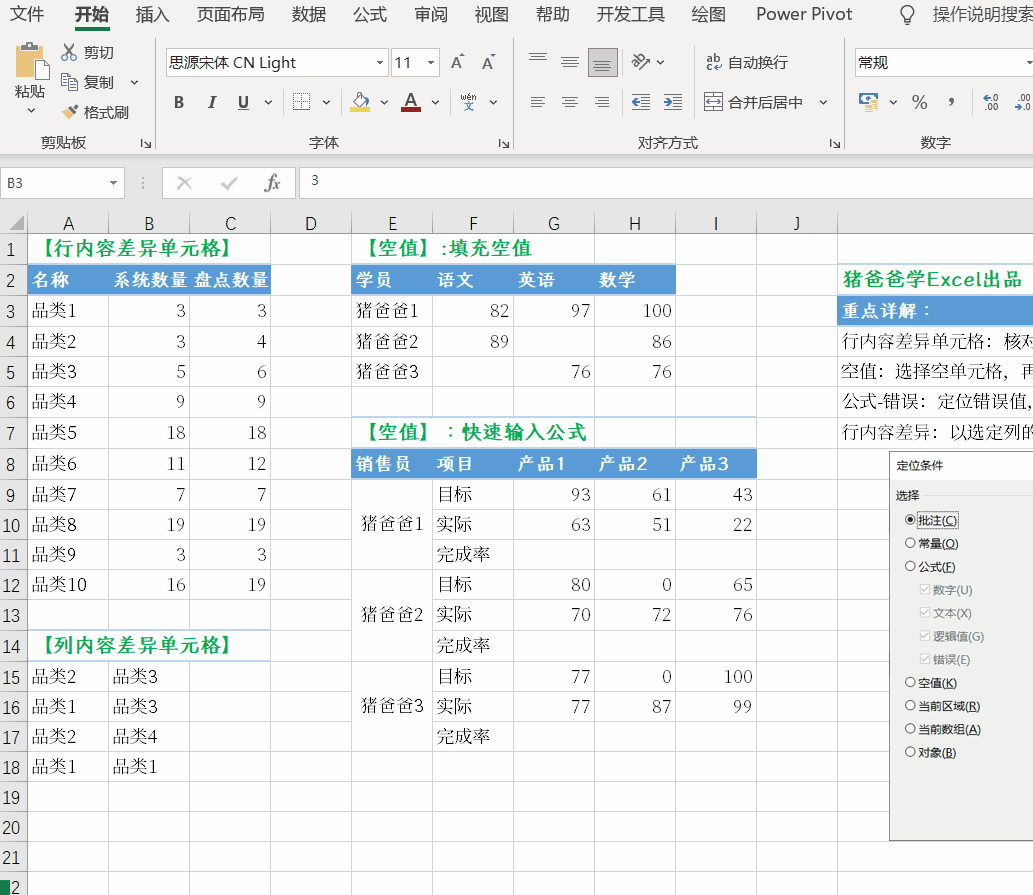This screenshot has height=895, width=1033.
Task: Expand the Paste options arrow
Action: pyautogui.click(x=31, y=111)
